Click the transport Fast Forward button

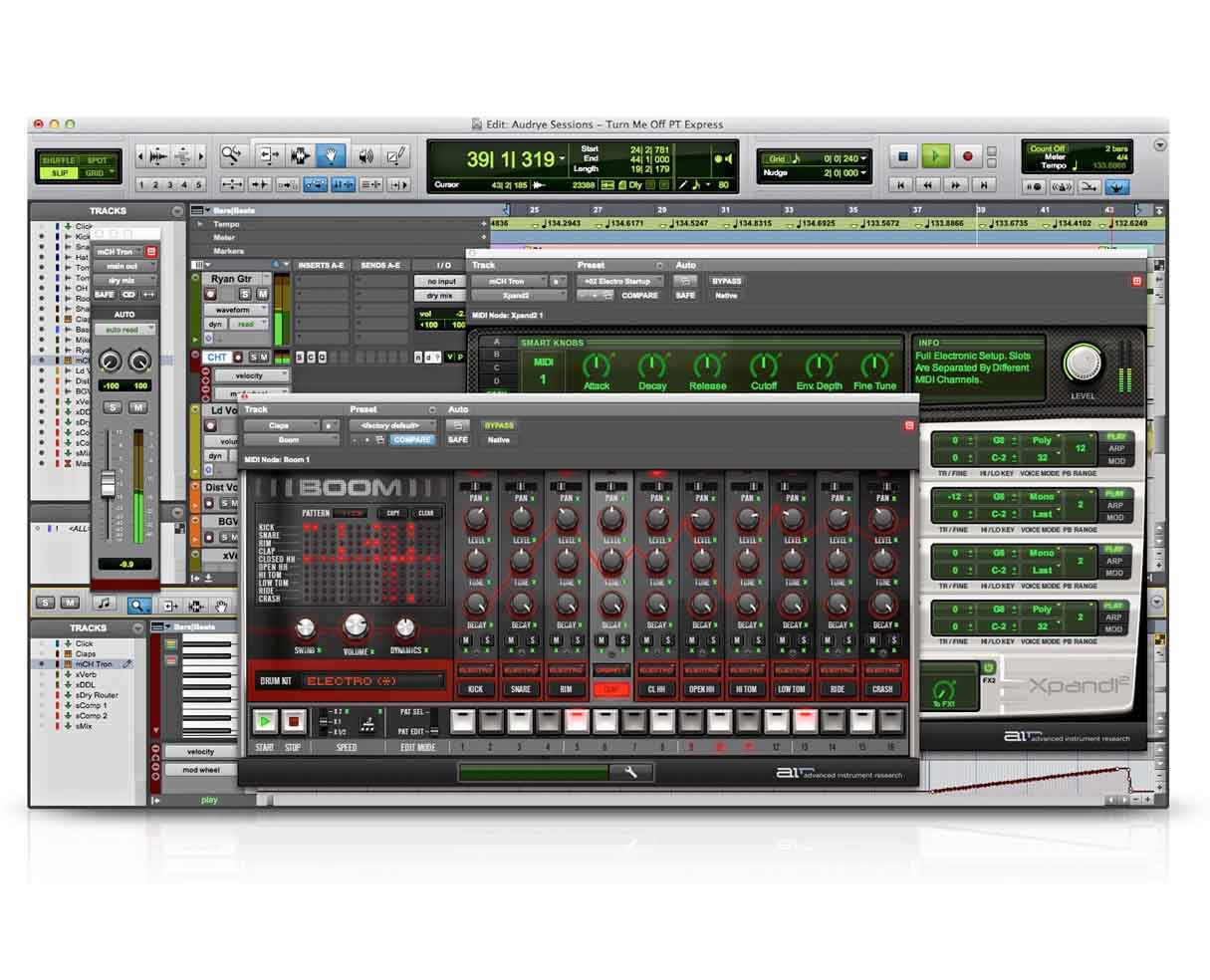pos(956,185)
